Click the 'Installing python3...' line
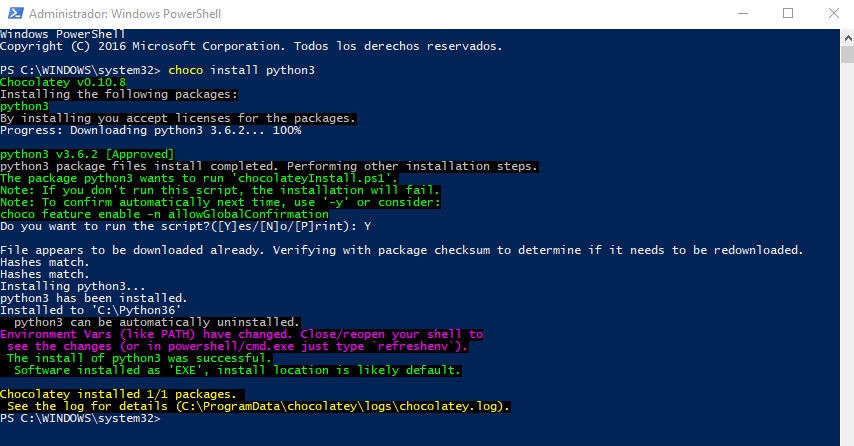Image resolution: width=854 pixels, height=446 pixels. (73, 286)
